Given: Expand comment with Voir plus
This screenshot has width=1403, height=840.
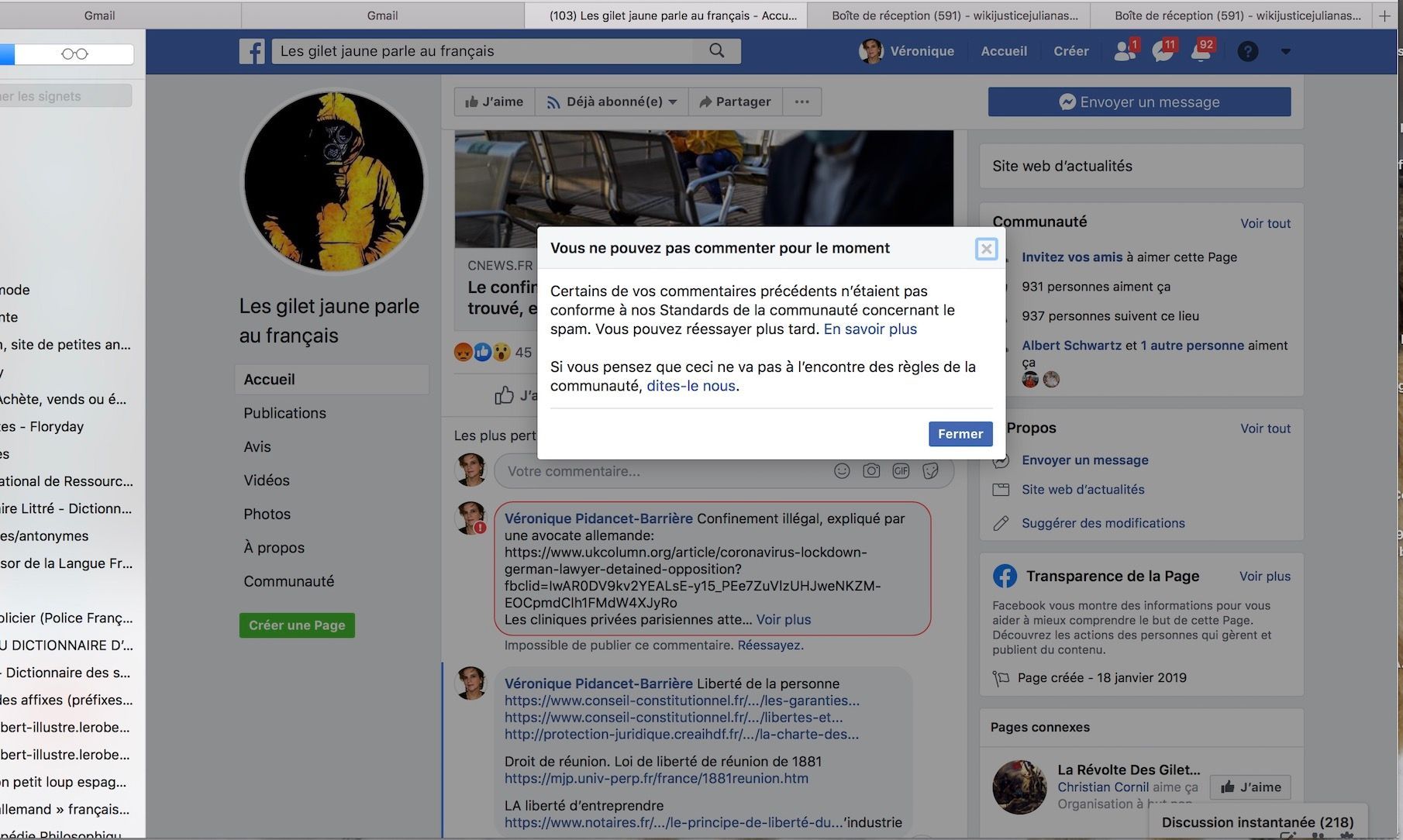Looking at the screenshot, I should coord(783,620).
